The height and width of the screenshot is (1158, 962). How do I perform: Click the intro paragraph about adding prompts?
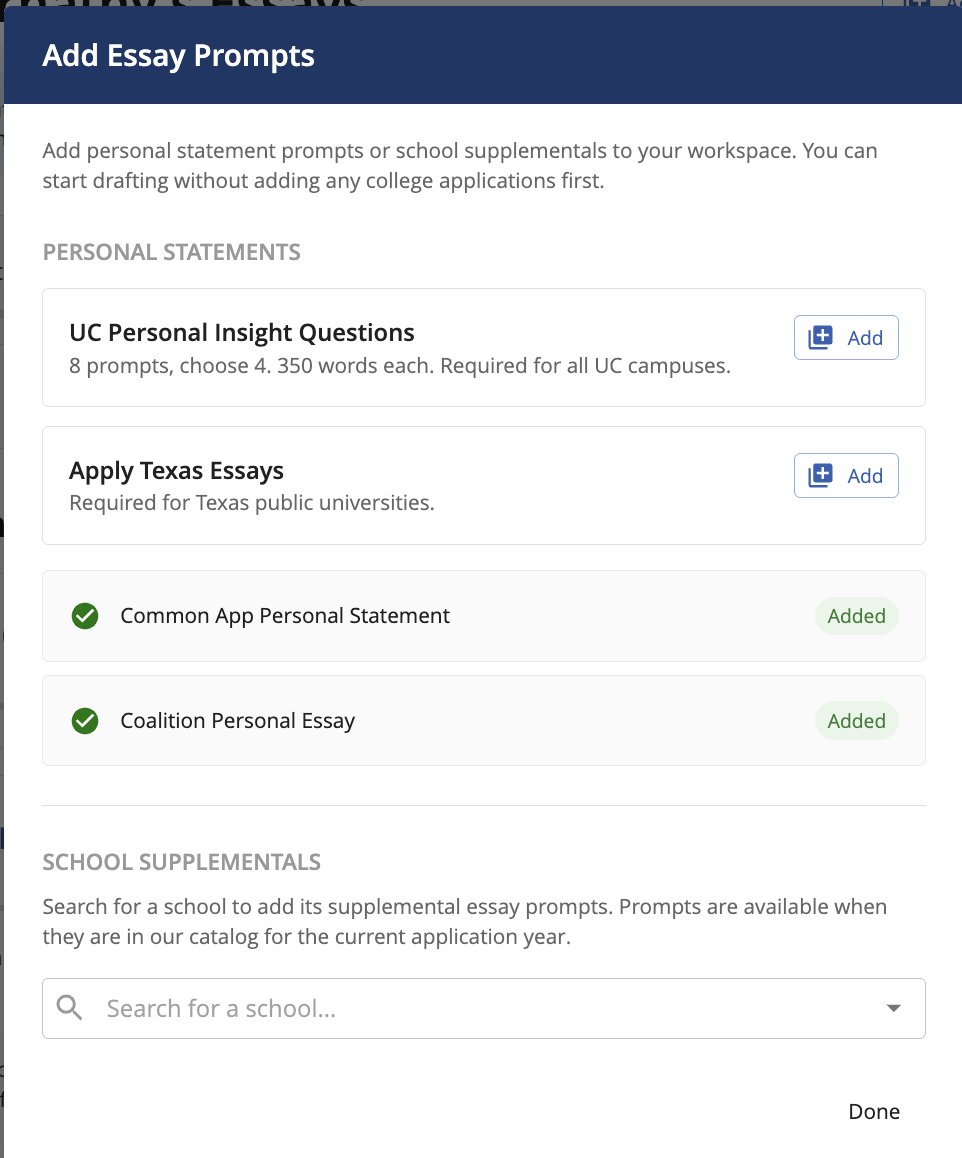(x=459, y=167)
